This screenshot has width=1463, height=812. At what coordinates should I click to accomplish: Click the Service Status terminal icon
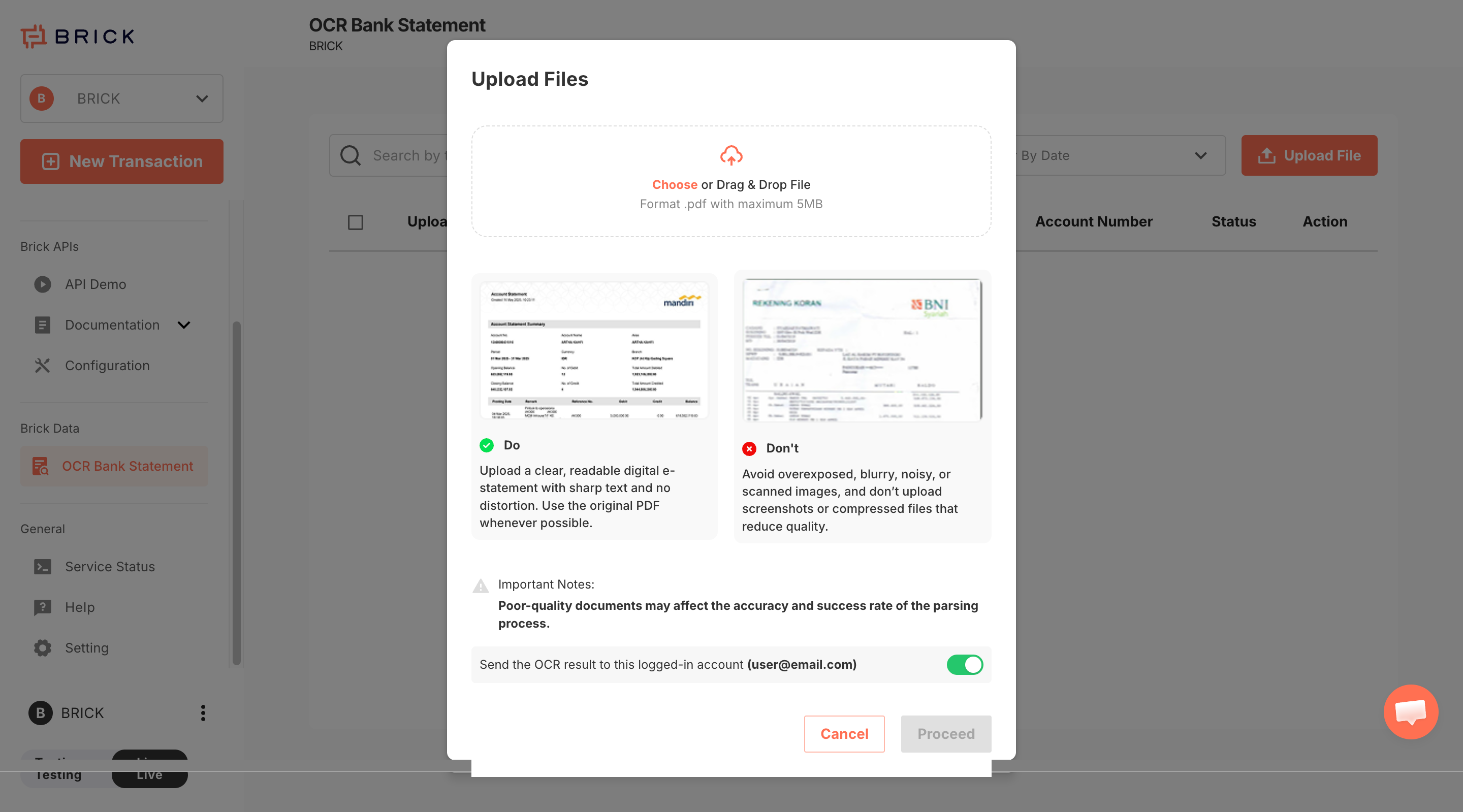[x=42, y=567]
